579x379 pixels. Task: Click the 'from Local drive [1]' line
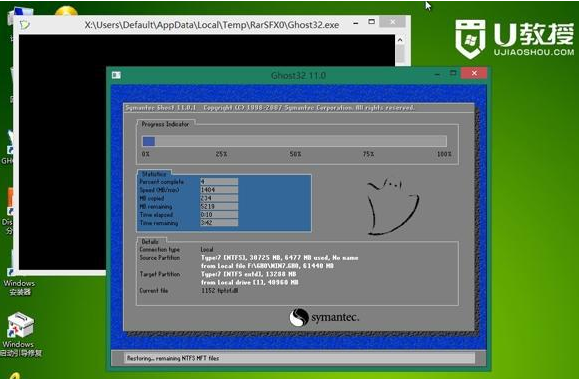coord(250,283)
